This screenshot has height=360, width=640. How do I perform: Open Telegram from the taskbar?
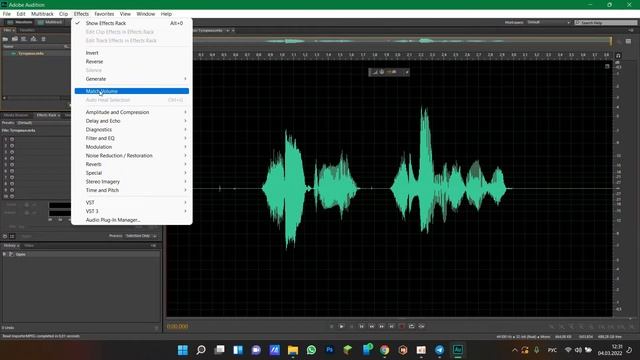[x=439, y=350]
